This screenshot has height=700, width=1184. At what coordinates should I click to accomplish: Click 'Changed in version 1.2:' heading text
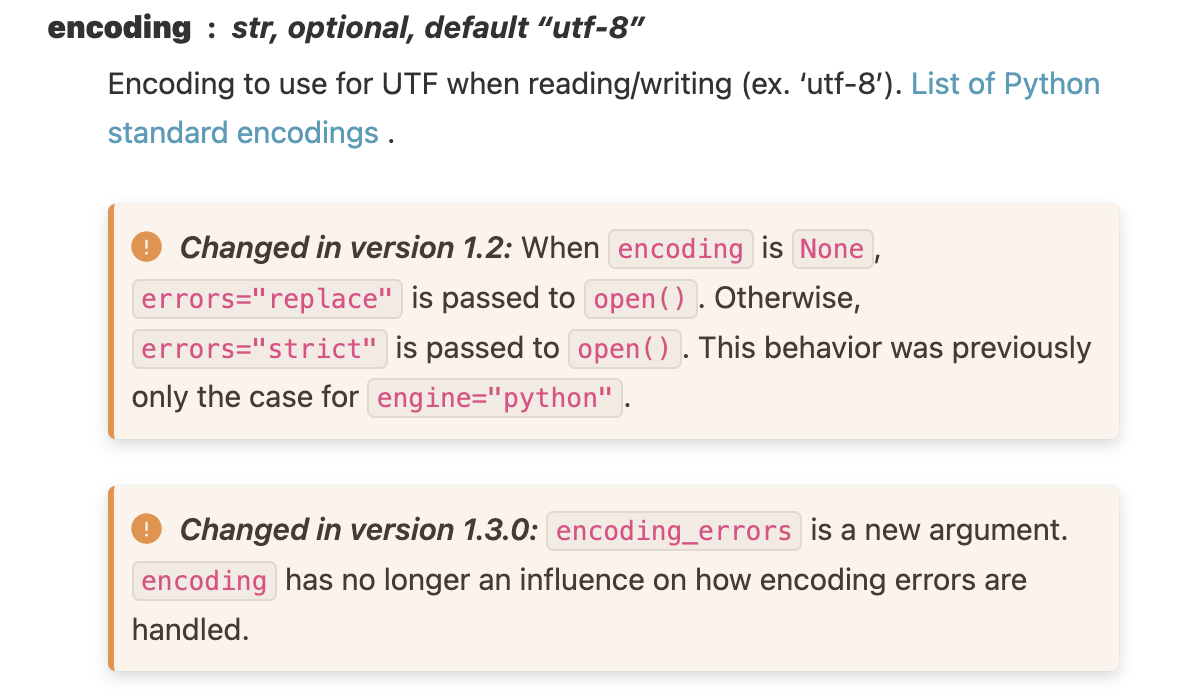tap(347, 248)
